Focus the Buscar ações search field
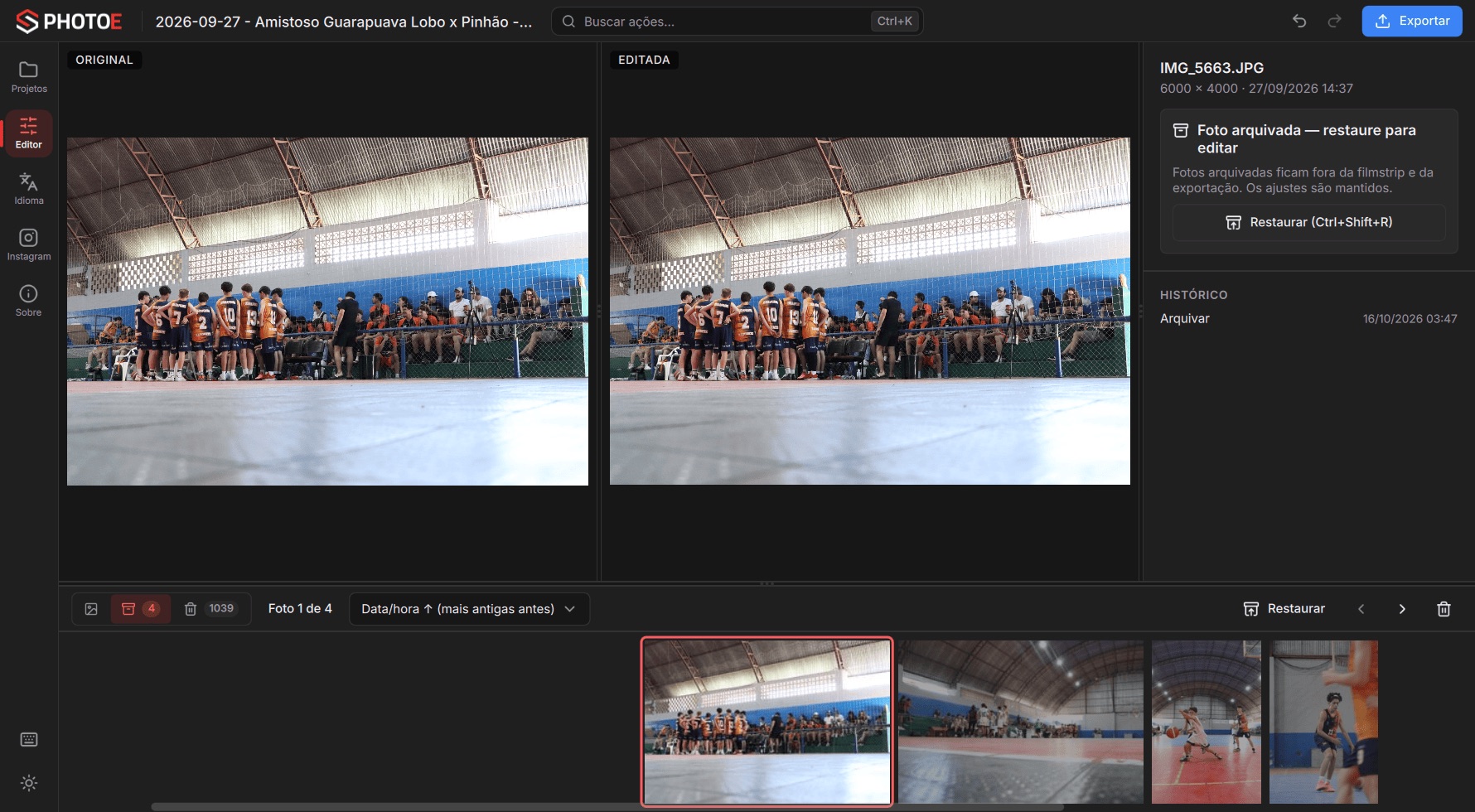 [737, 22]
